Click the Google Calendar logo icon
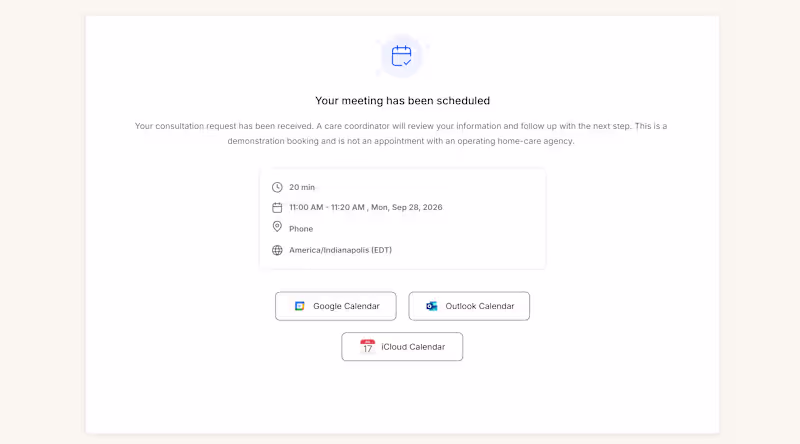800x444 pixels. (299, 306)
